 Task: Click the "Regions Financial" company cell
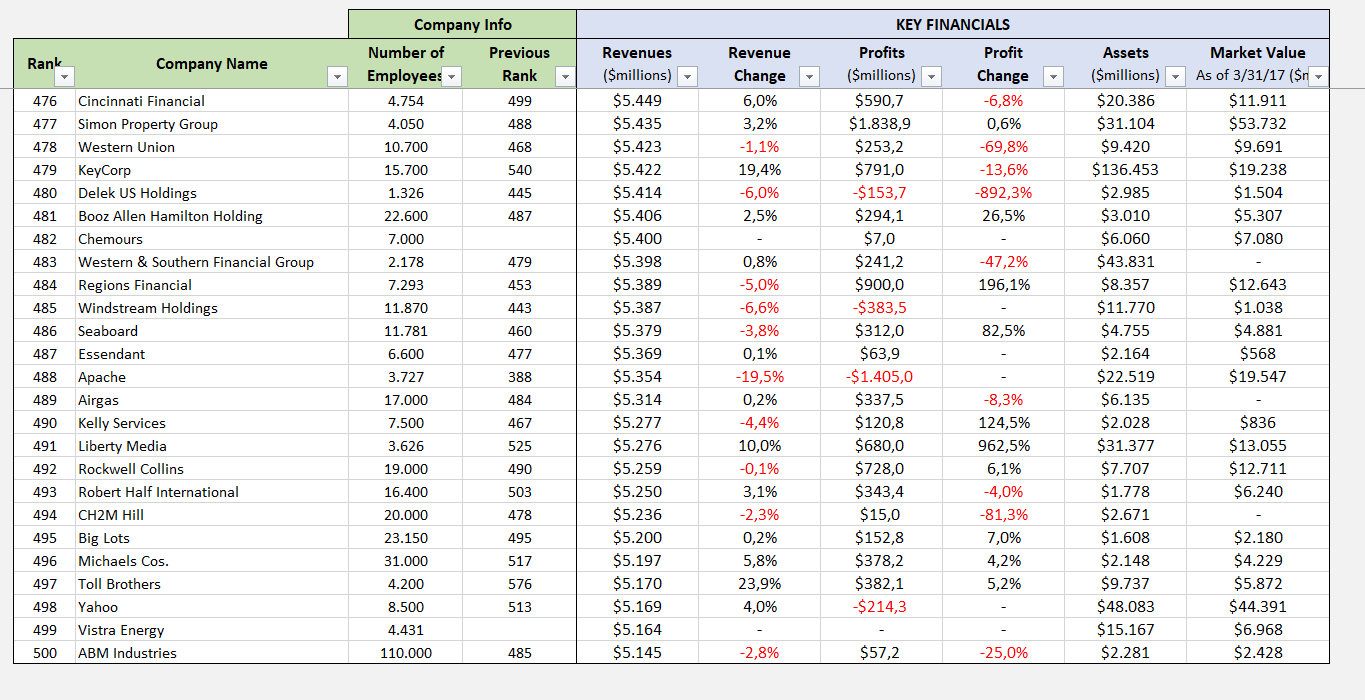click(212, 285)
